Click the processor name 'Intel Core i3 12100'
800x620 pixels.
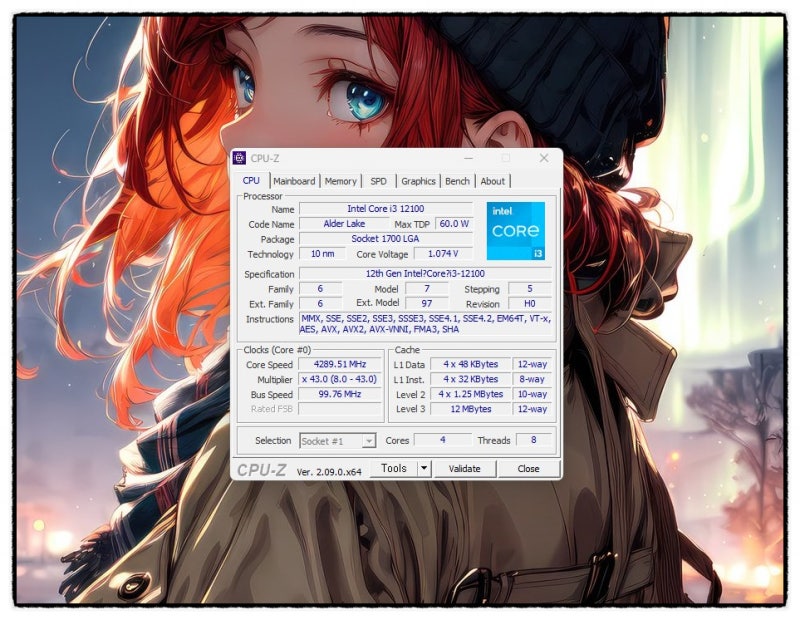(x=386, y=209)
